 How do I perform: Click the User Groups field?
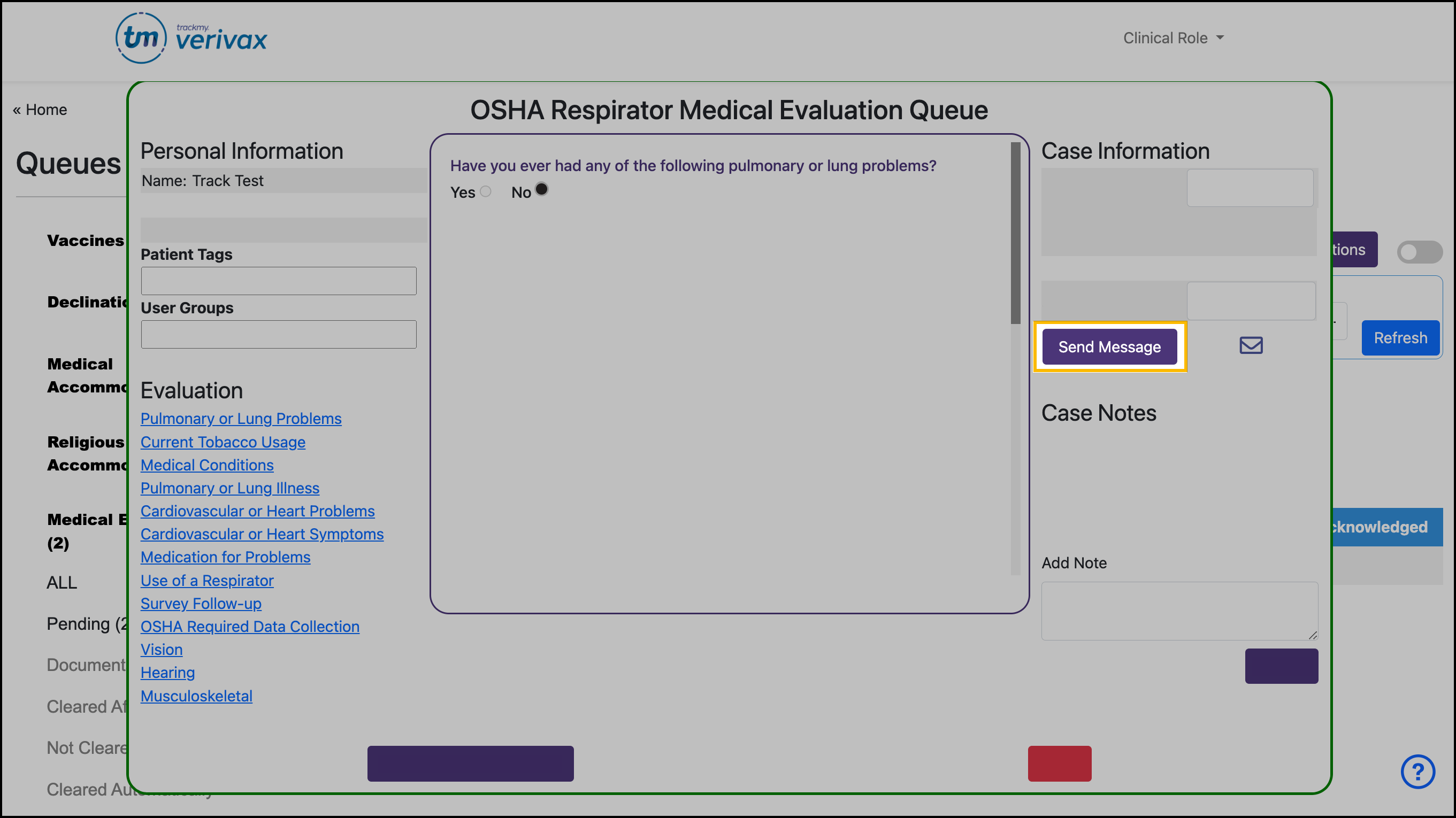pyautogui.click(x=279, y=335)
